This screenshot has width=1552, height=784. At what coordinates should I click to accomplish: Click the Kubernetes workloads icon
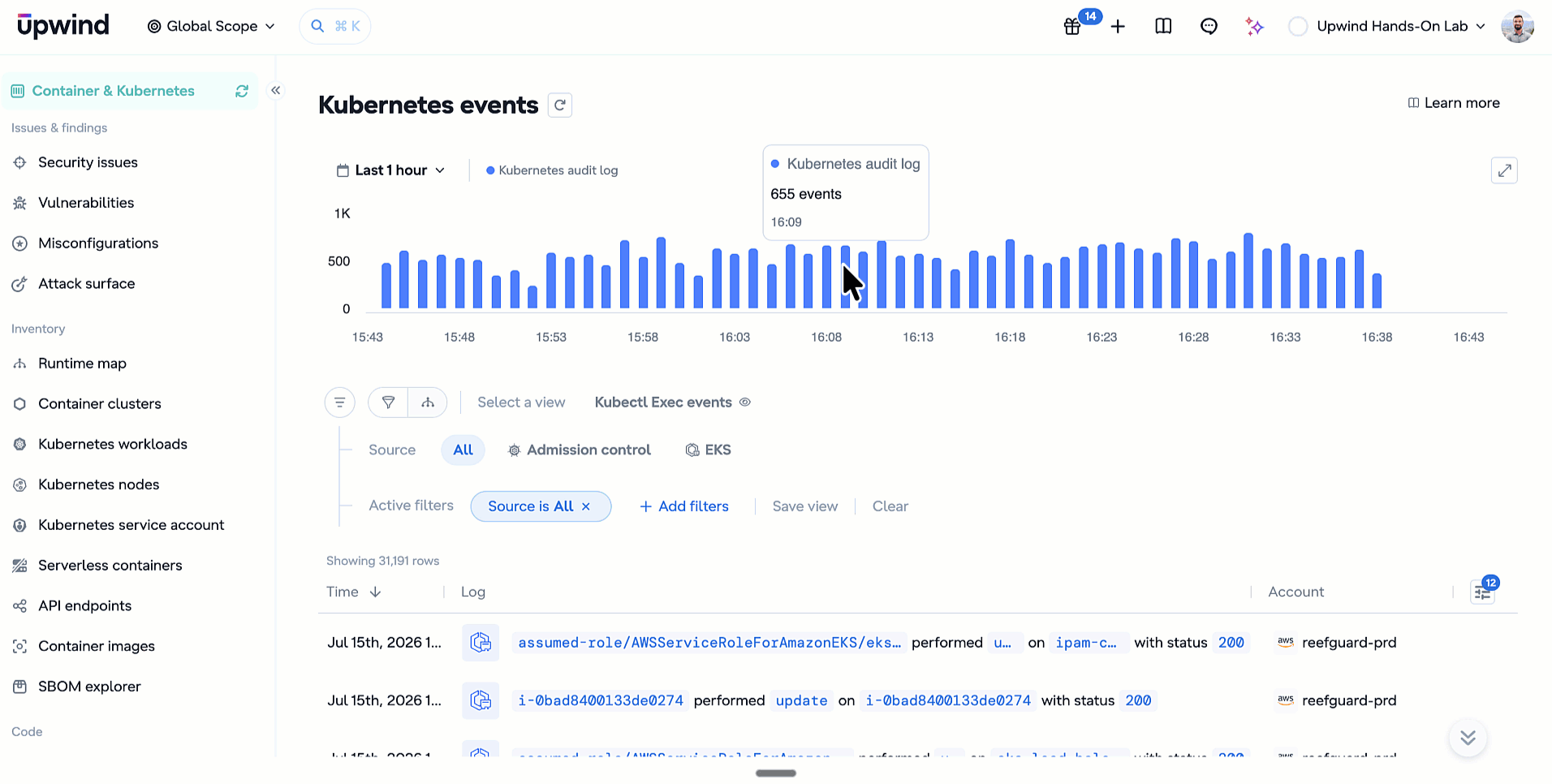point(19,444)
